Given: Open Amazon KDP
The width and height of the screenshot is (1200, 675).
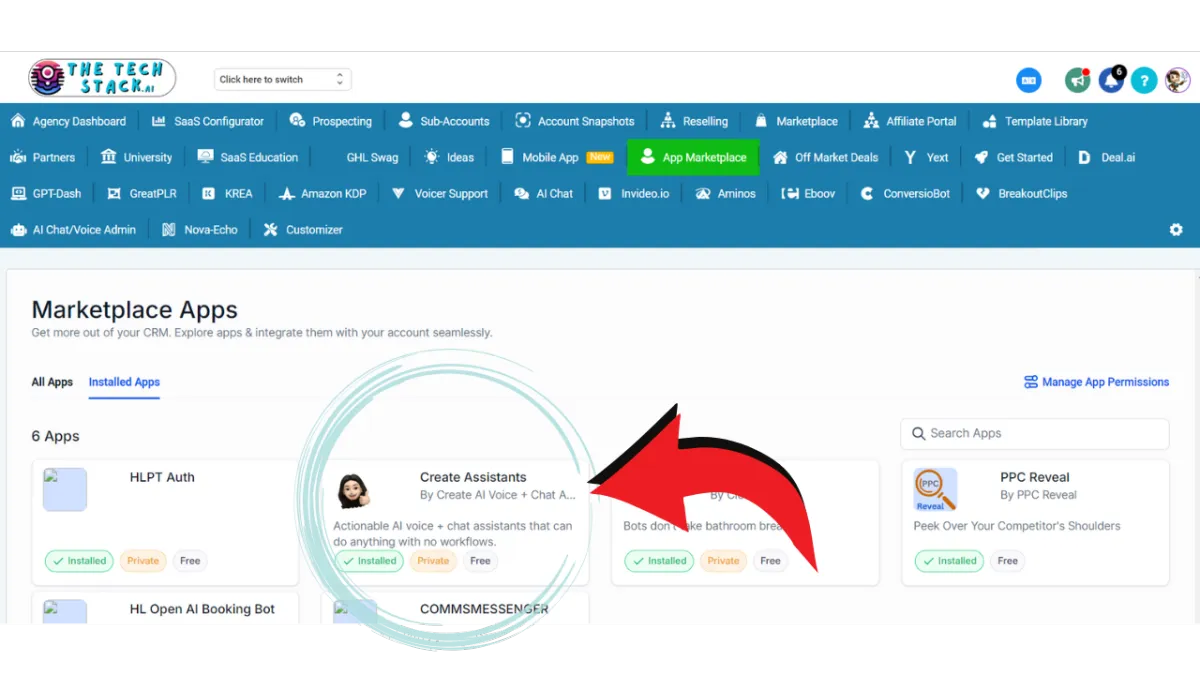Looking at the screenshot, I should click(324, 193).
